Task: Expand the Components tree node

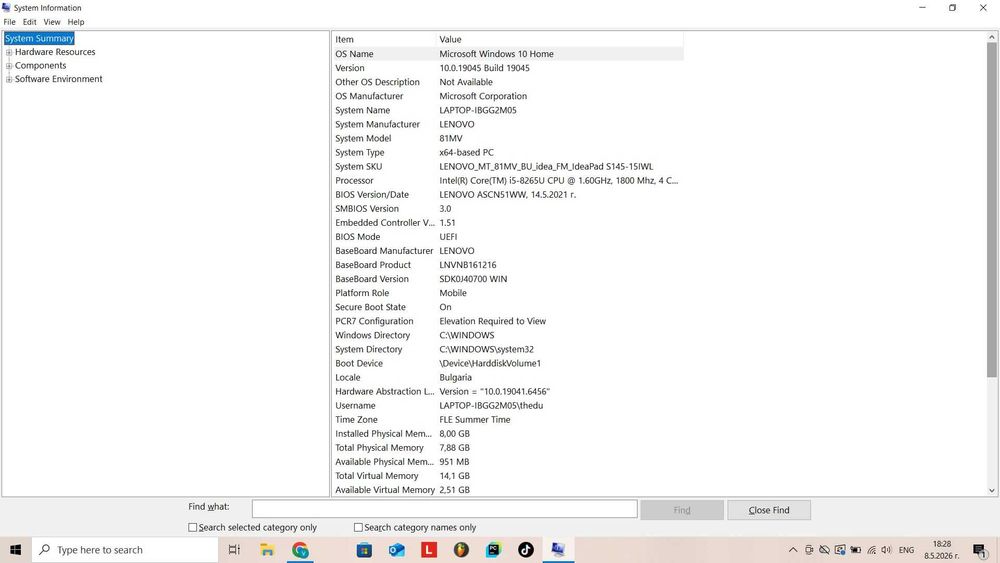Action: point(9,66)
